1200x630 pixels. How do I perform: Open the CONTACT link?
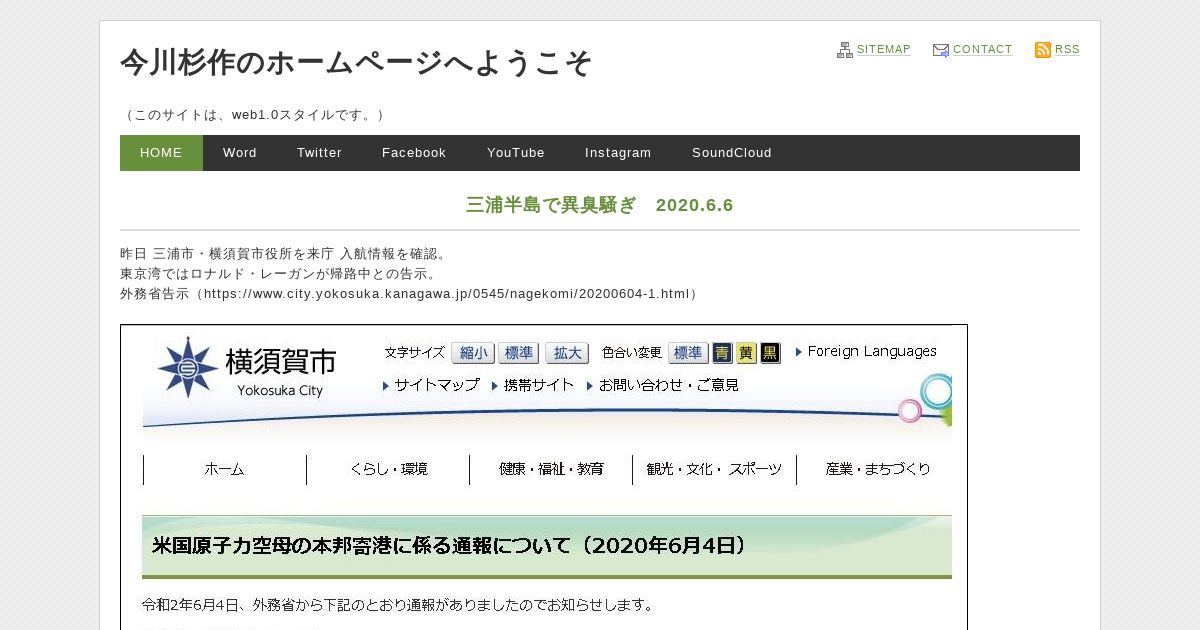pos(983,49)
